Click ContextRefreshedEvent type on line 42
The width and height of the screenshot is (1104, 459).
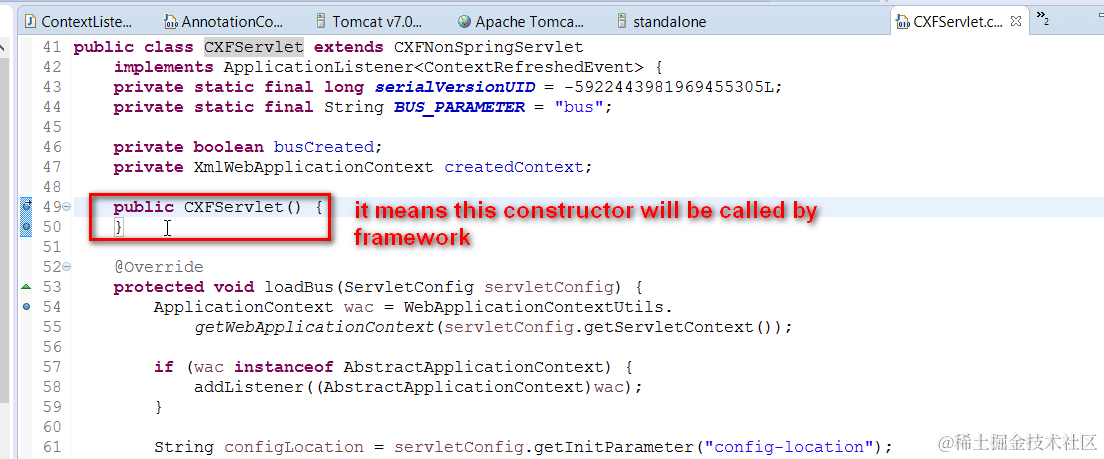[529, 67]
